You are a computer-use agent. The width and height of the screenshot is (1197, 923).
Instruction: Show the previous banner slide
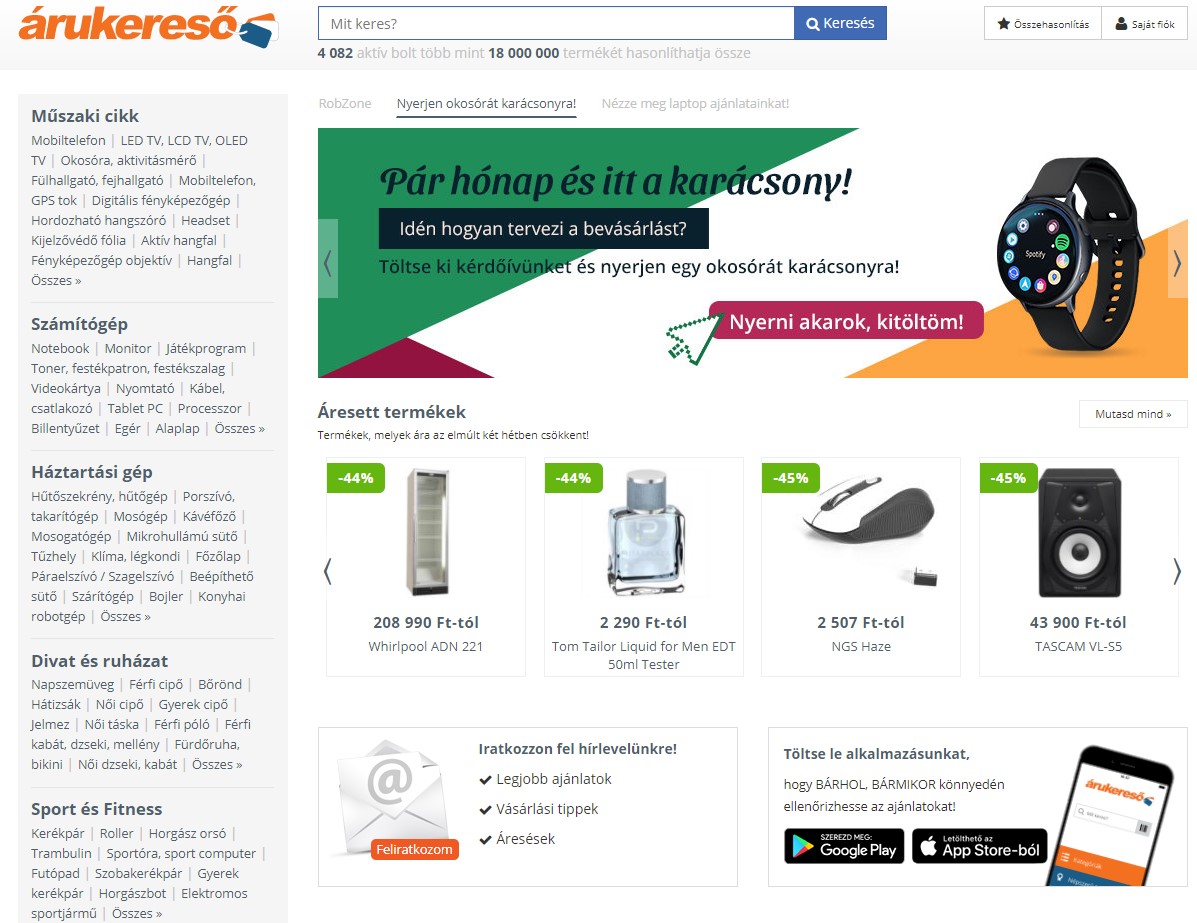coord(327,259)
